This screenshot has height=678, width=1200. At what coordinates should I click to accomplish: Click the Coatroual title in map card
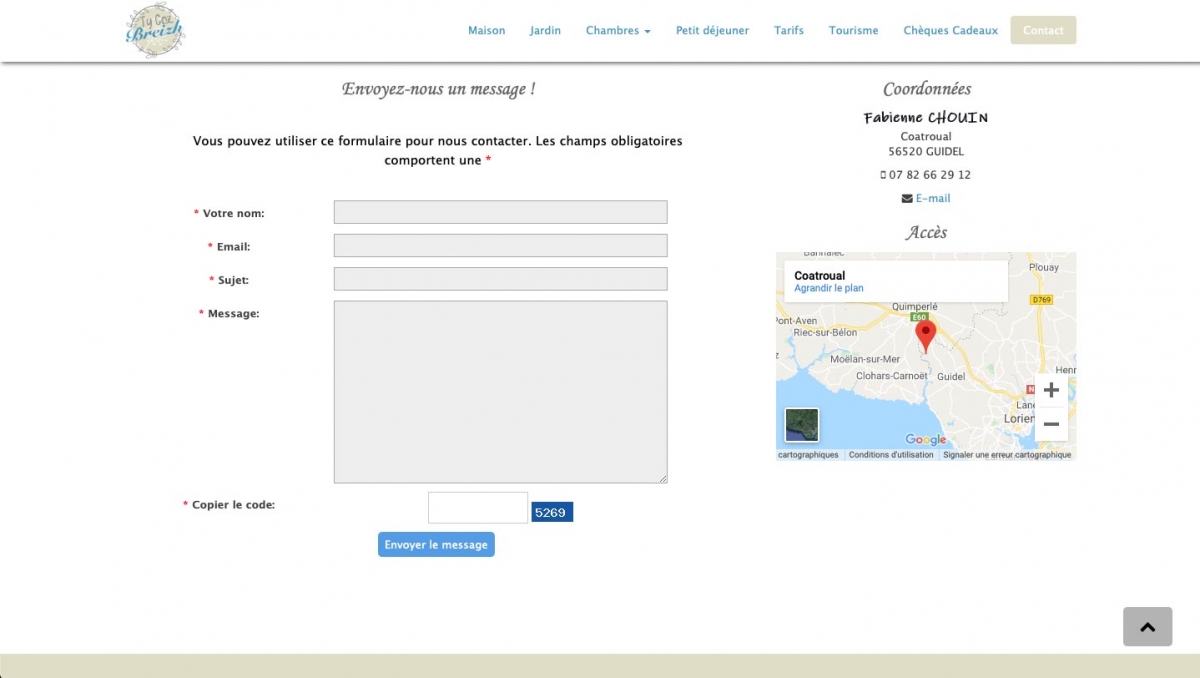coord(820,275)
